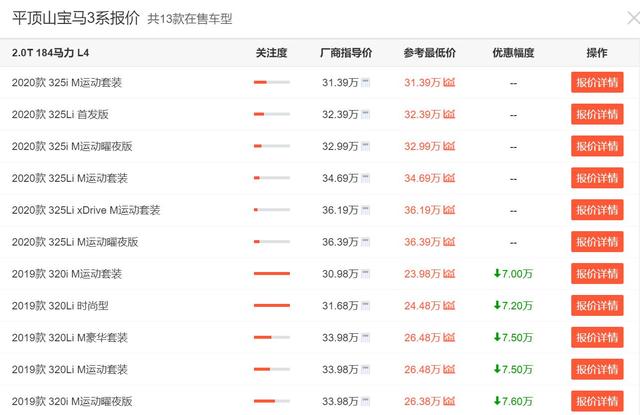Viewport: 640px width, 415px height.
Task: Click attention bar for 2020款 325i M运动套装
Action: click(x=272, y=82)
